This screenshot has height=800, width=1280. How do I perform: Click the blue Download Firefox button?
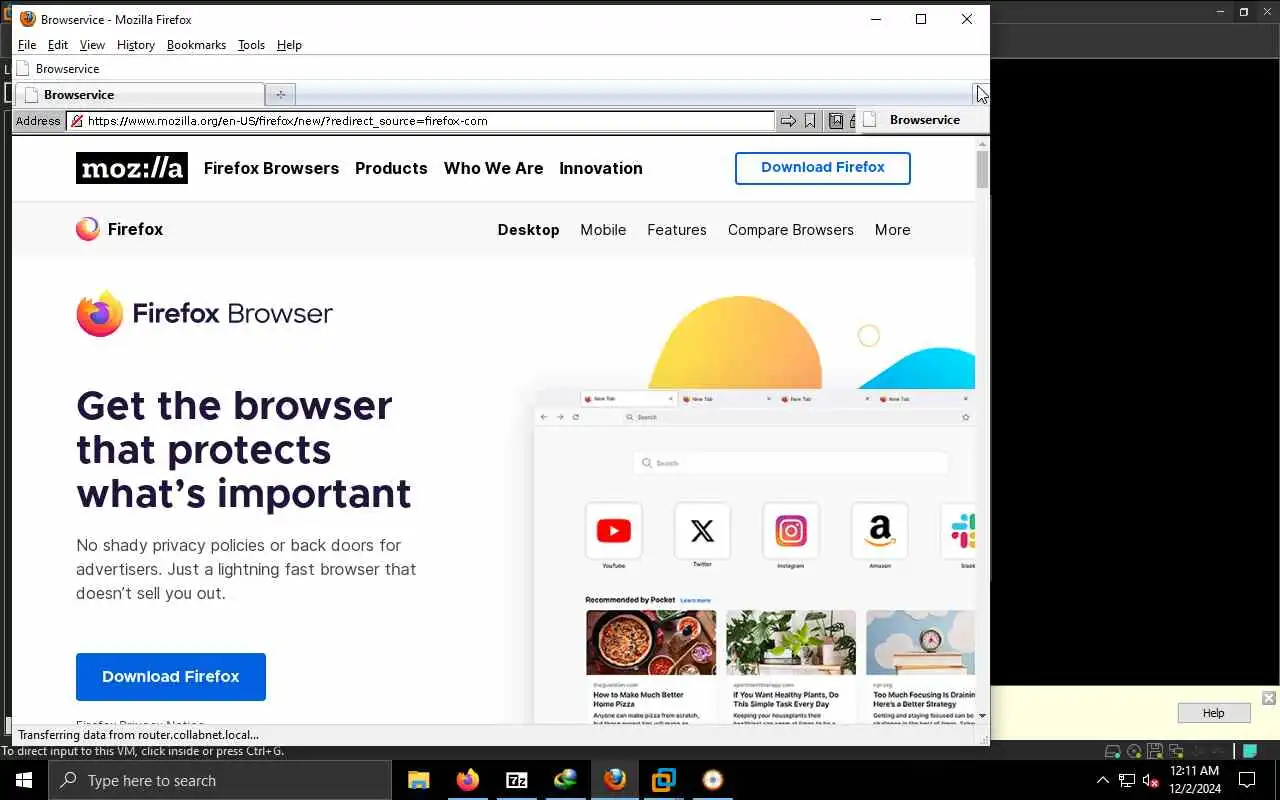[x=171, y=677]
